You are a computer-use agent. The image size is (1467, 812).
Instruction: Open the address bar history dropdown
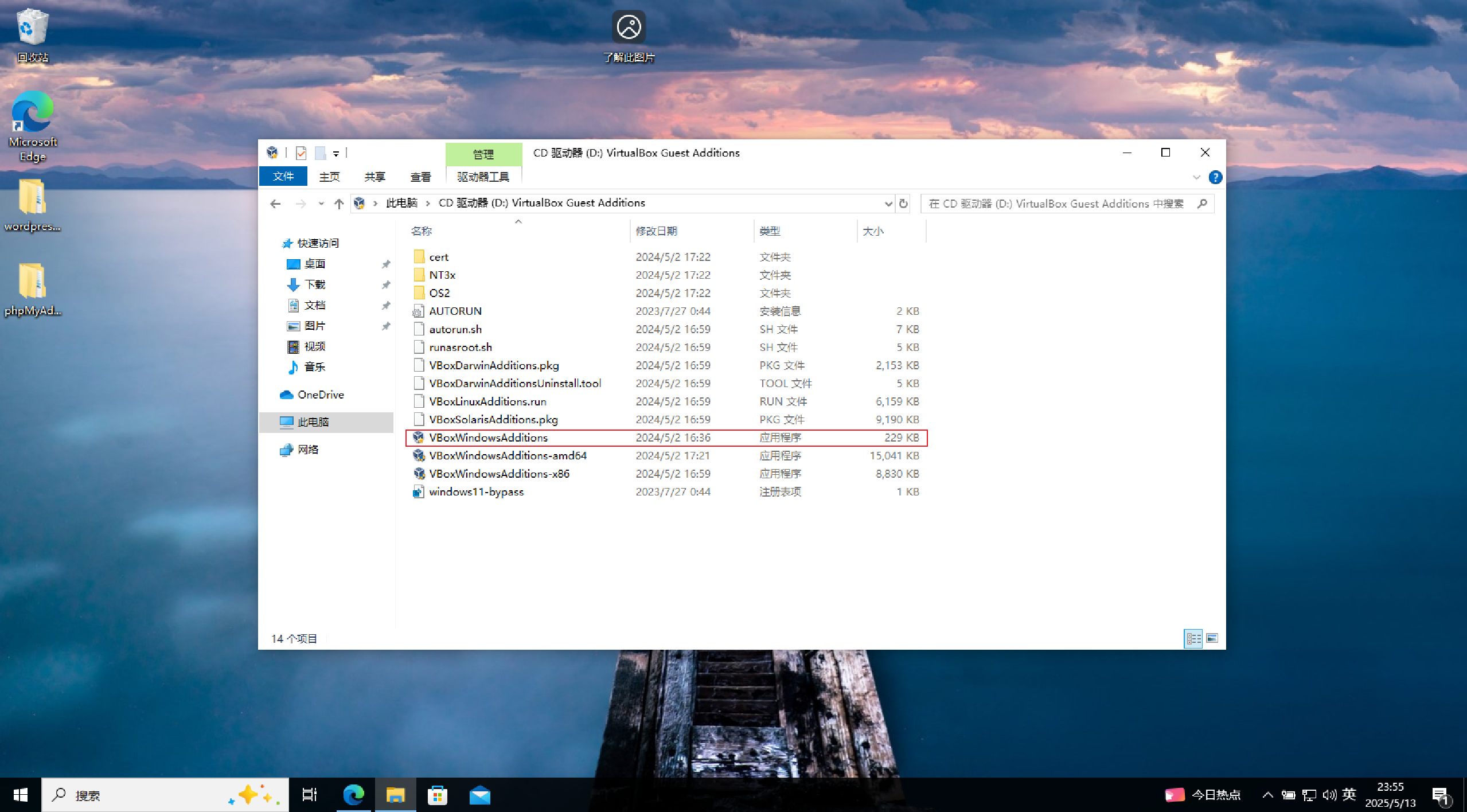(888, 203)
